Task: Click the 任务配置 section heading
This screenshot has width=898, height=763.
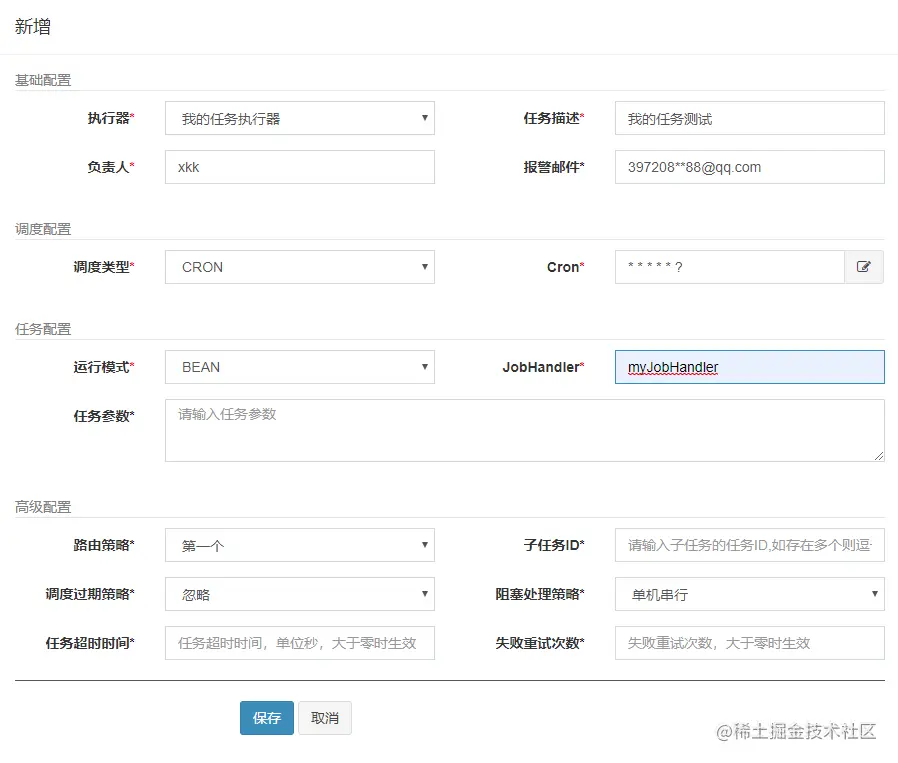Action: [43, 329]
